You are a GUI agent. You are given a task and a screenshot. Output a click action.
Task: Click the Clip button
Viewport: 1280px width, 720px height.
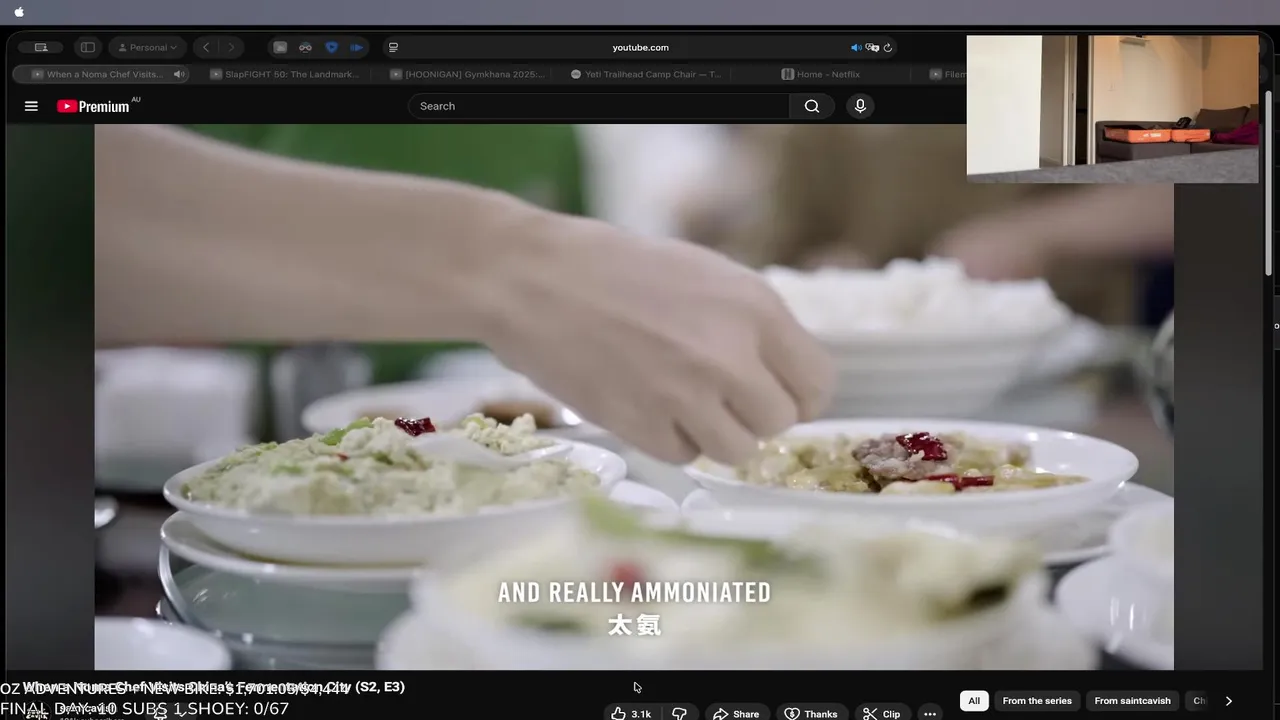[x=881, y=713]
